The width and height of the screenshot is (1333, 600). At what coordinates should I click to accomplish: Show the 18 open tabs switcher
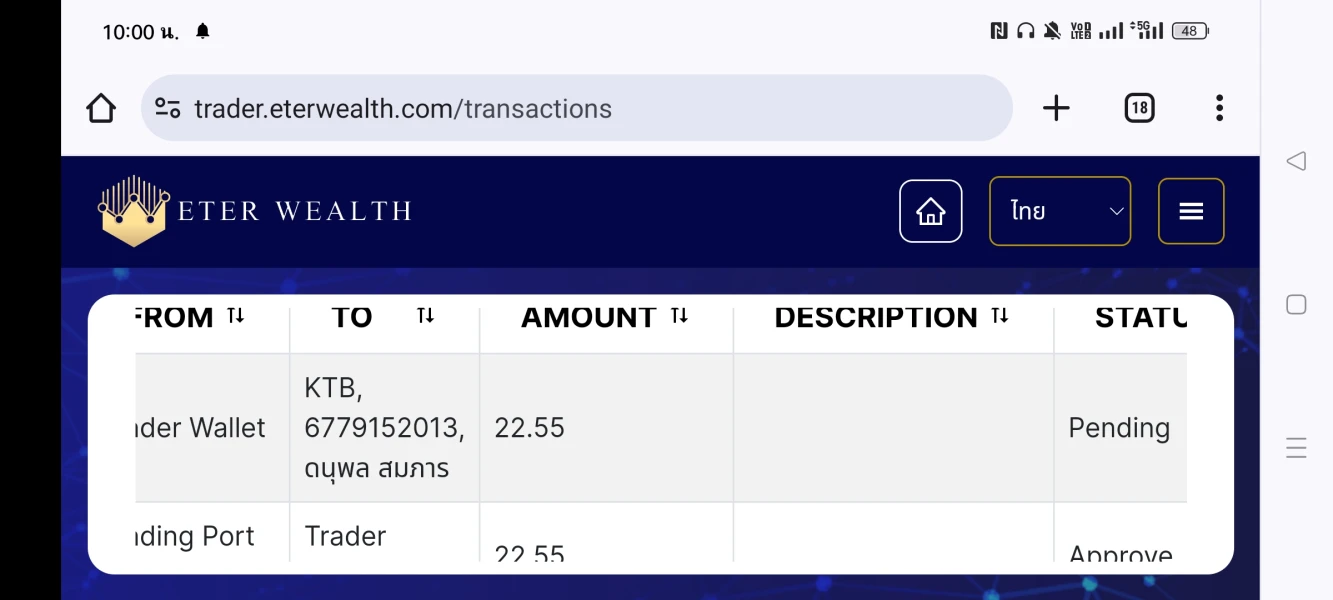[1139, 108]
